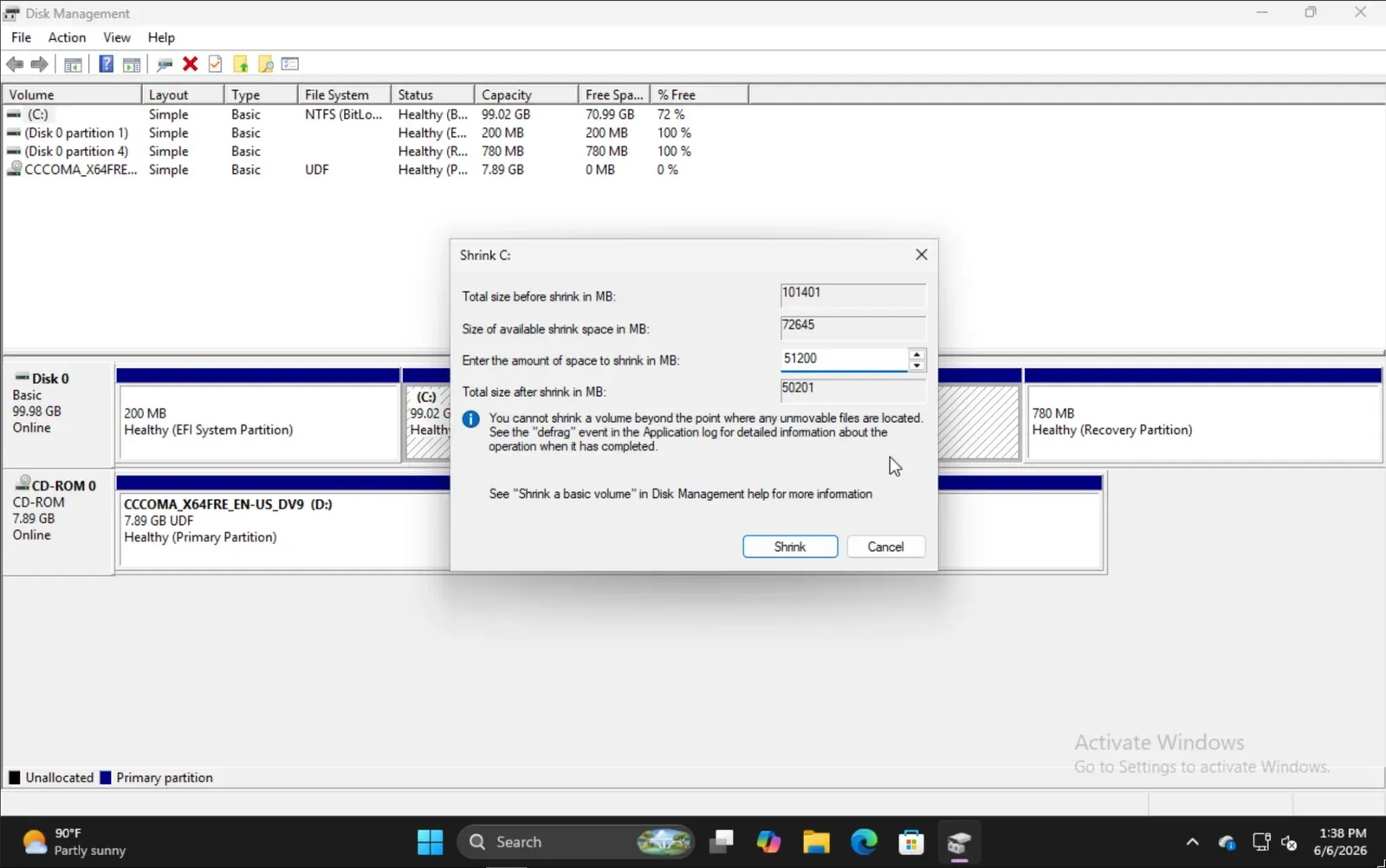
Task: Open the View menu
Action: (x=117, y=37)
